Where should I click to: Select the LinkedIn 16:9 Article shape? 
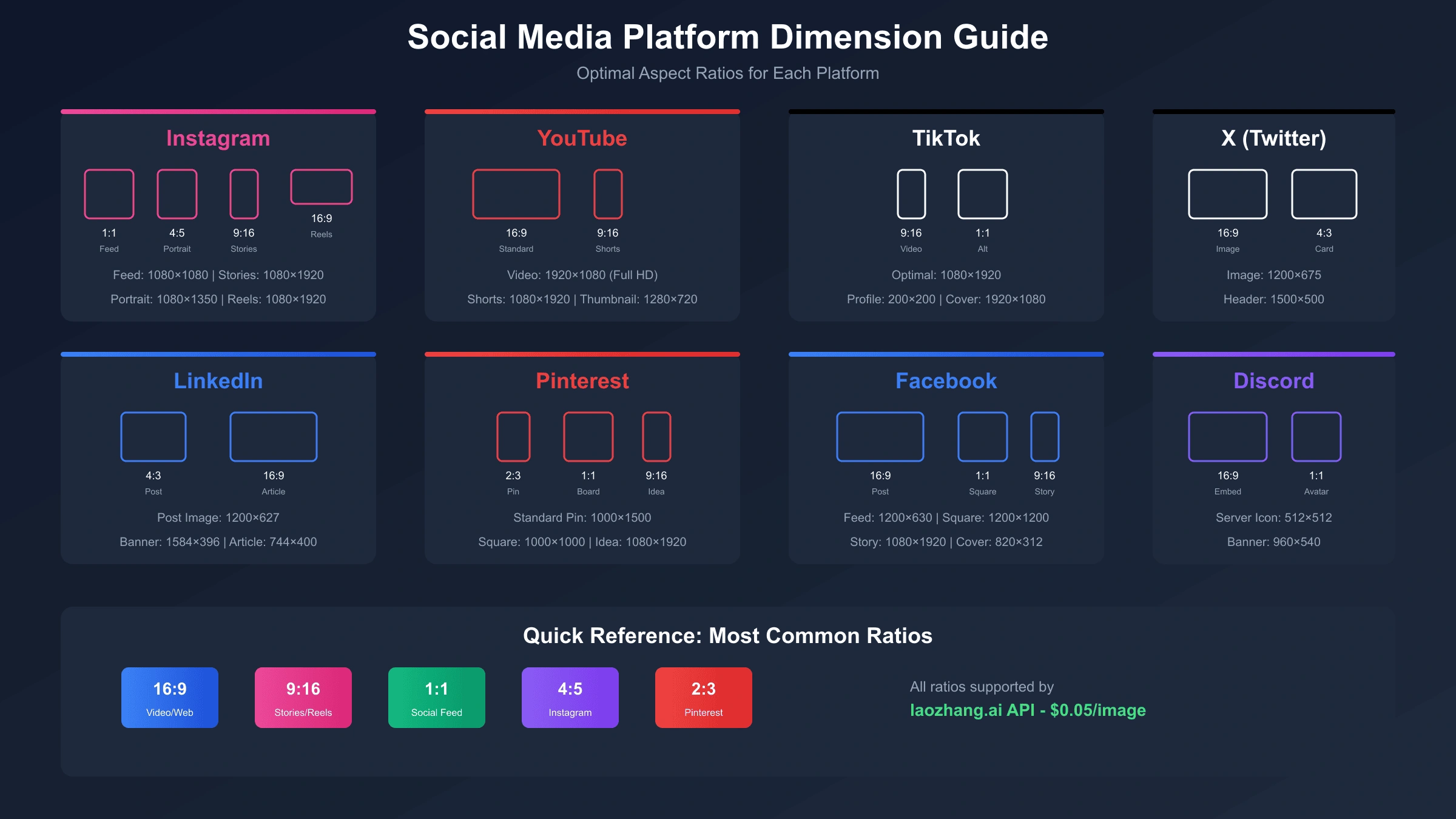pos(274,437)
